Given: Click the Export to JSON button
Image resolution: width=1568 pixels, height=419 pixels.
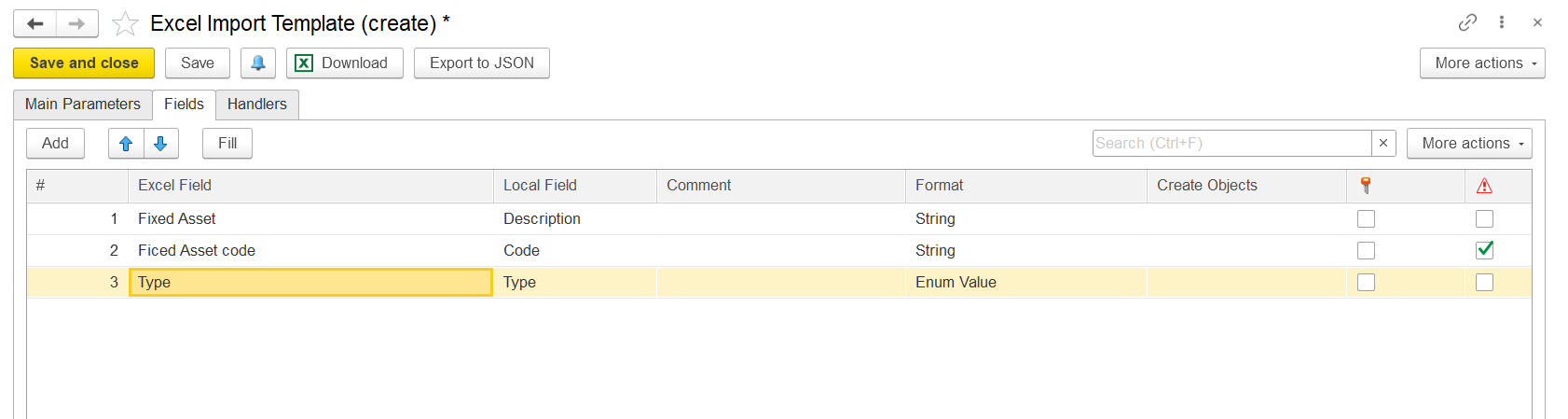Looking at the screenshot, I should [482, 63].
